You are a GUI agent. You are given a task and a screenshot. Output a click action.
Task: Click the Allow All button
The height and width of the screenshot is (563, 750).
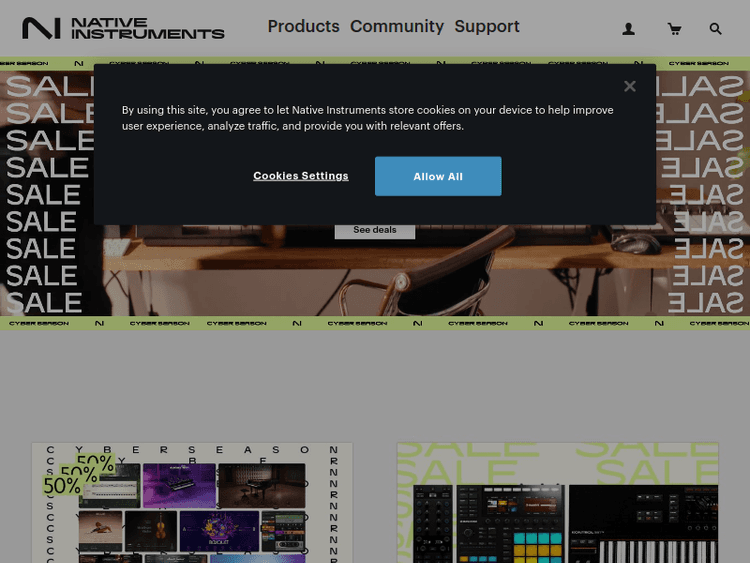438,176
